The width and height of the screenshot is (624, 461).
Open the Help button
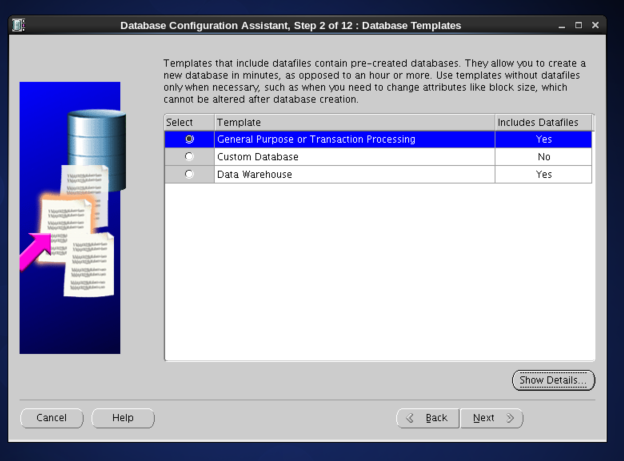point(123,418)
